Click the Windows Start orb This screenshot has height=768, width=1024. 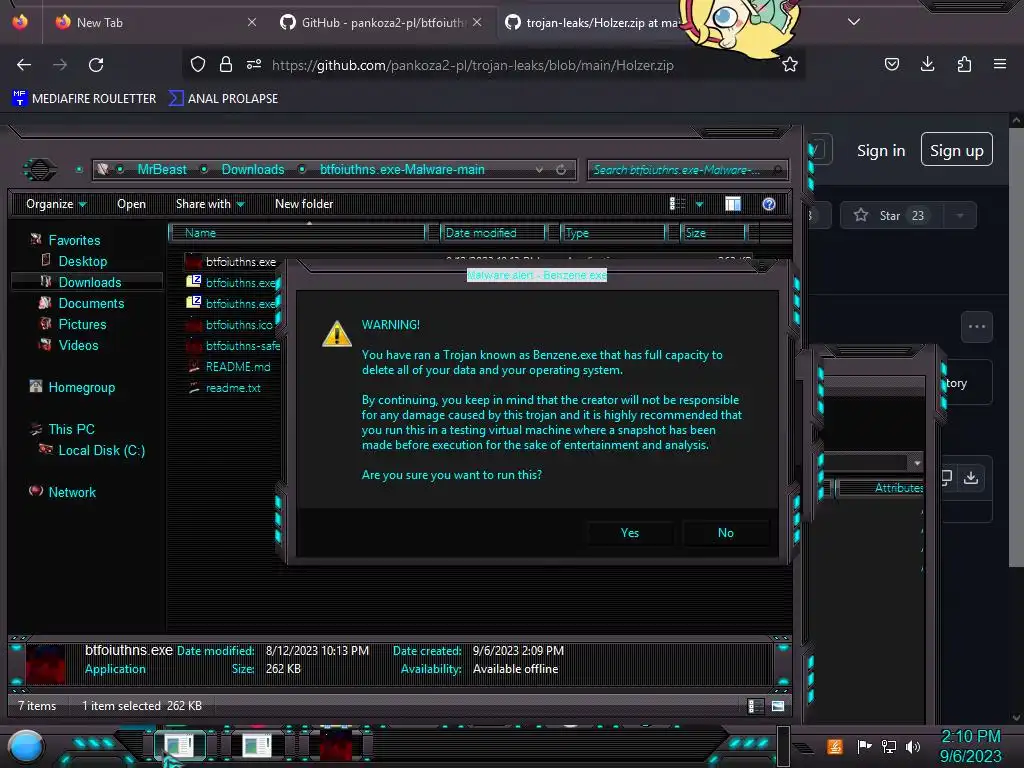coord(26,747)
